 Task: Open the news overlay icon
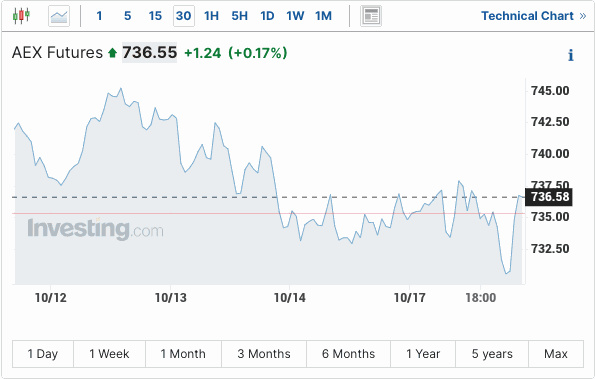point(371,16)
